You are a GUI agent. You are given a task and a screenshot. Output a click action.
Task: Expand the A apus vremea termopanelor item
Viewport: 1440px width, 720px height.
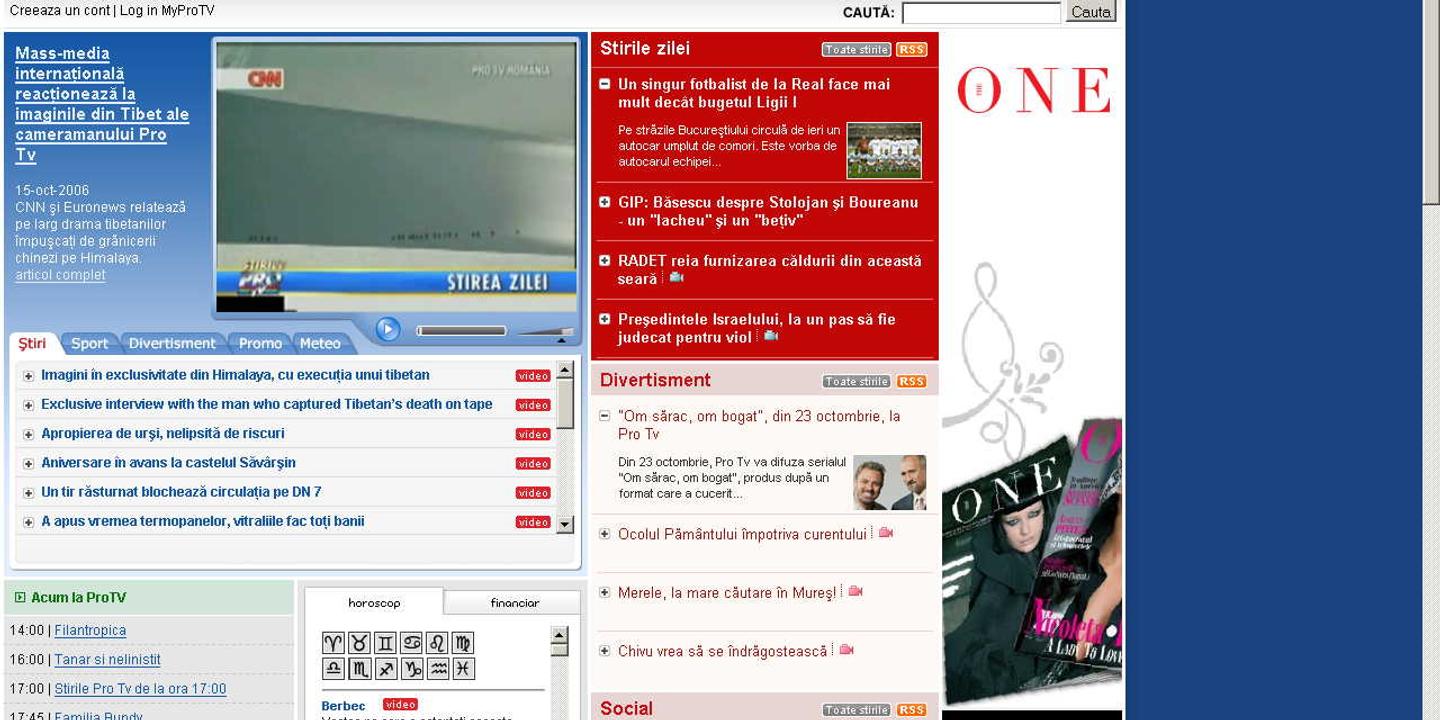click(x=28, y=522)
